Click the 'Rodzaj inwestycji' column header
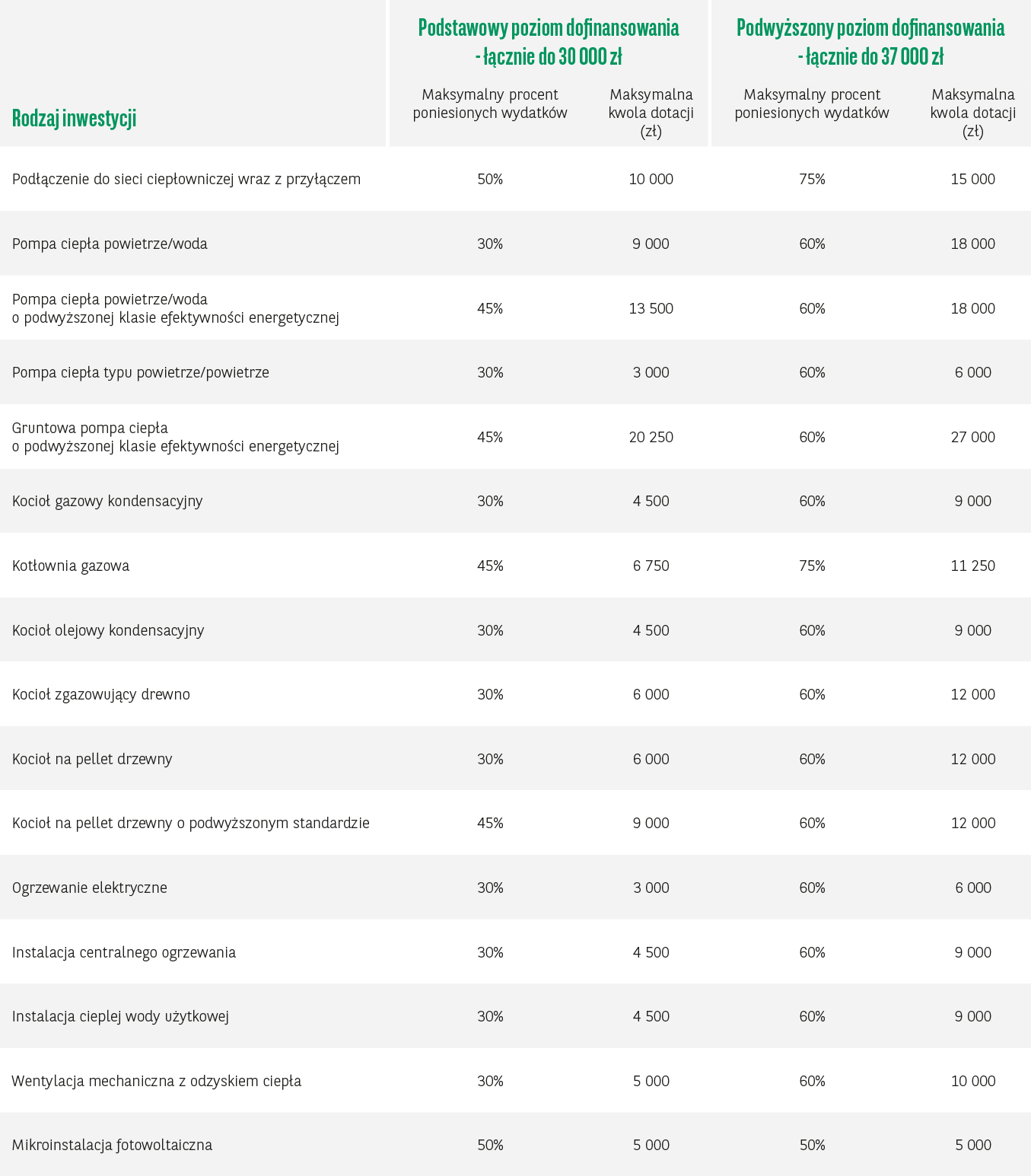 75,119
